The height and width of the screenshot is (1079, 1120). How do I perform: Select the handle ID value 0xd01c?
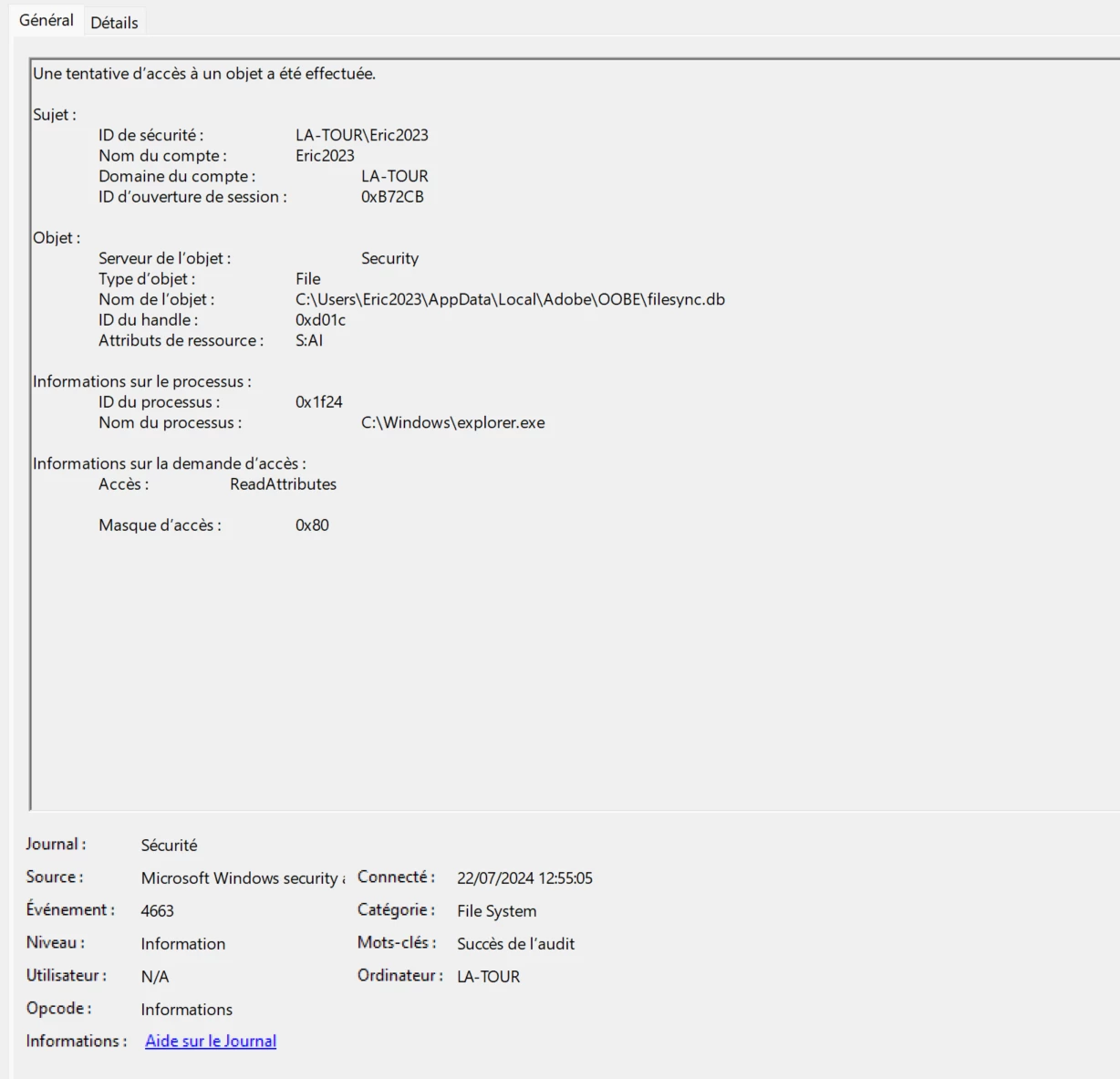(321, 320)
